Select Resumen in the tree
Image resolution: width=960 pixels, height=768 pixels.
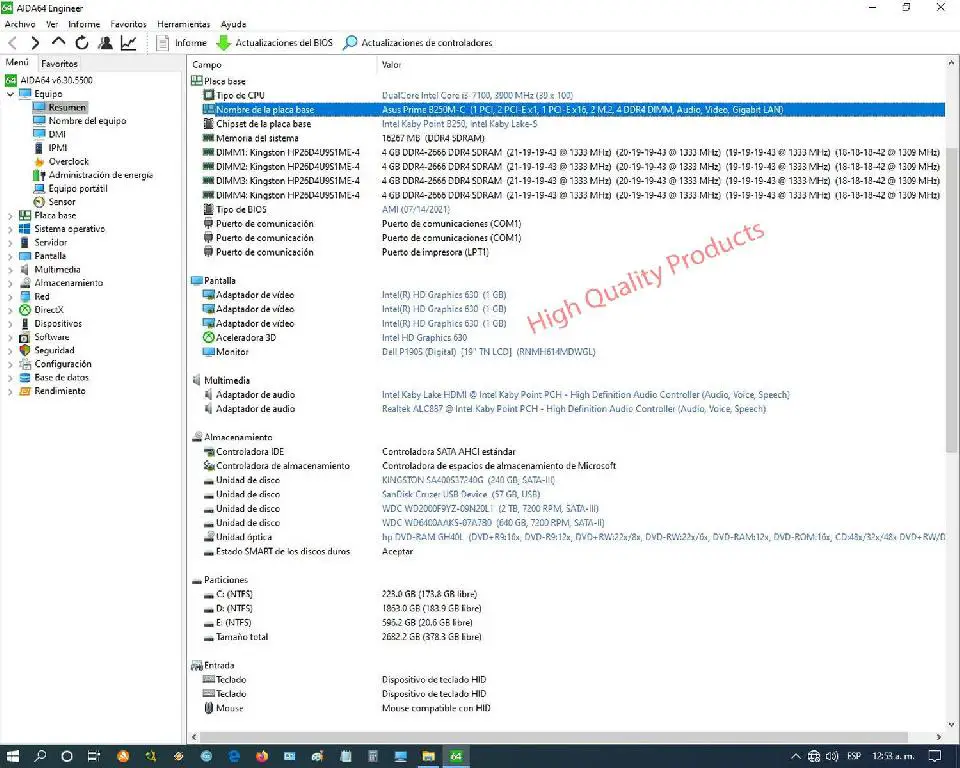[67, 107]
